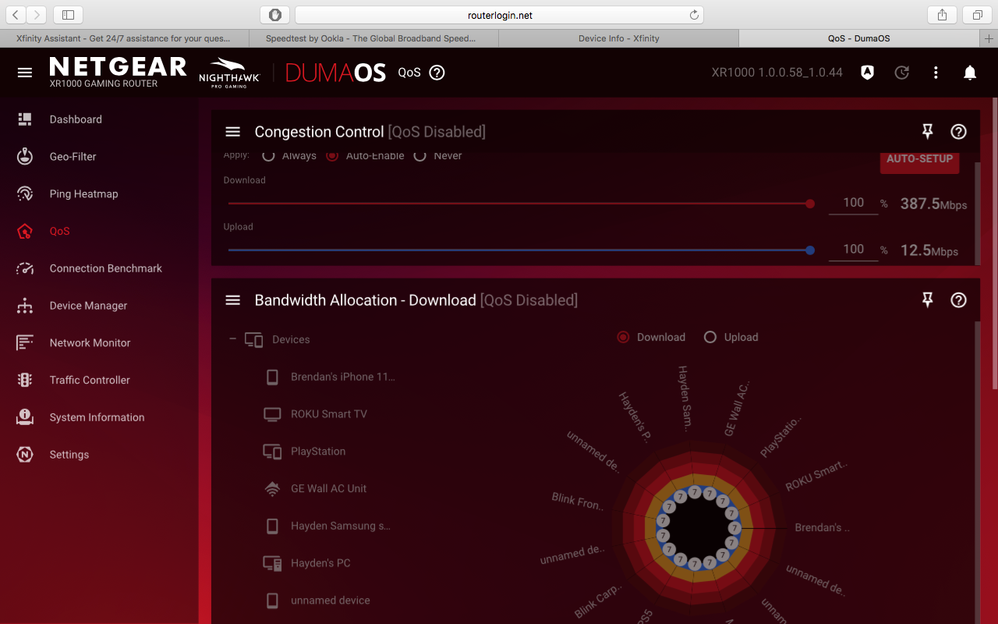998x624 pixels.
Task: Click the Settings sidebar icon
Action: 25,455
